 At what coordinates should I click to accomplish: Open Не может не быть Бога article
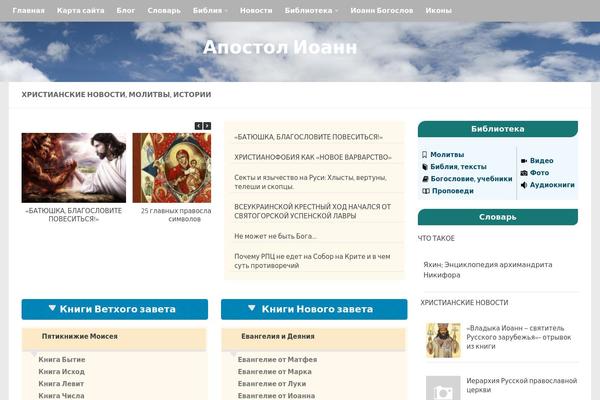tap(275, 236)
